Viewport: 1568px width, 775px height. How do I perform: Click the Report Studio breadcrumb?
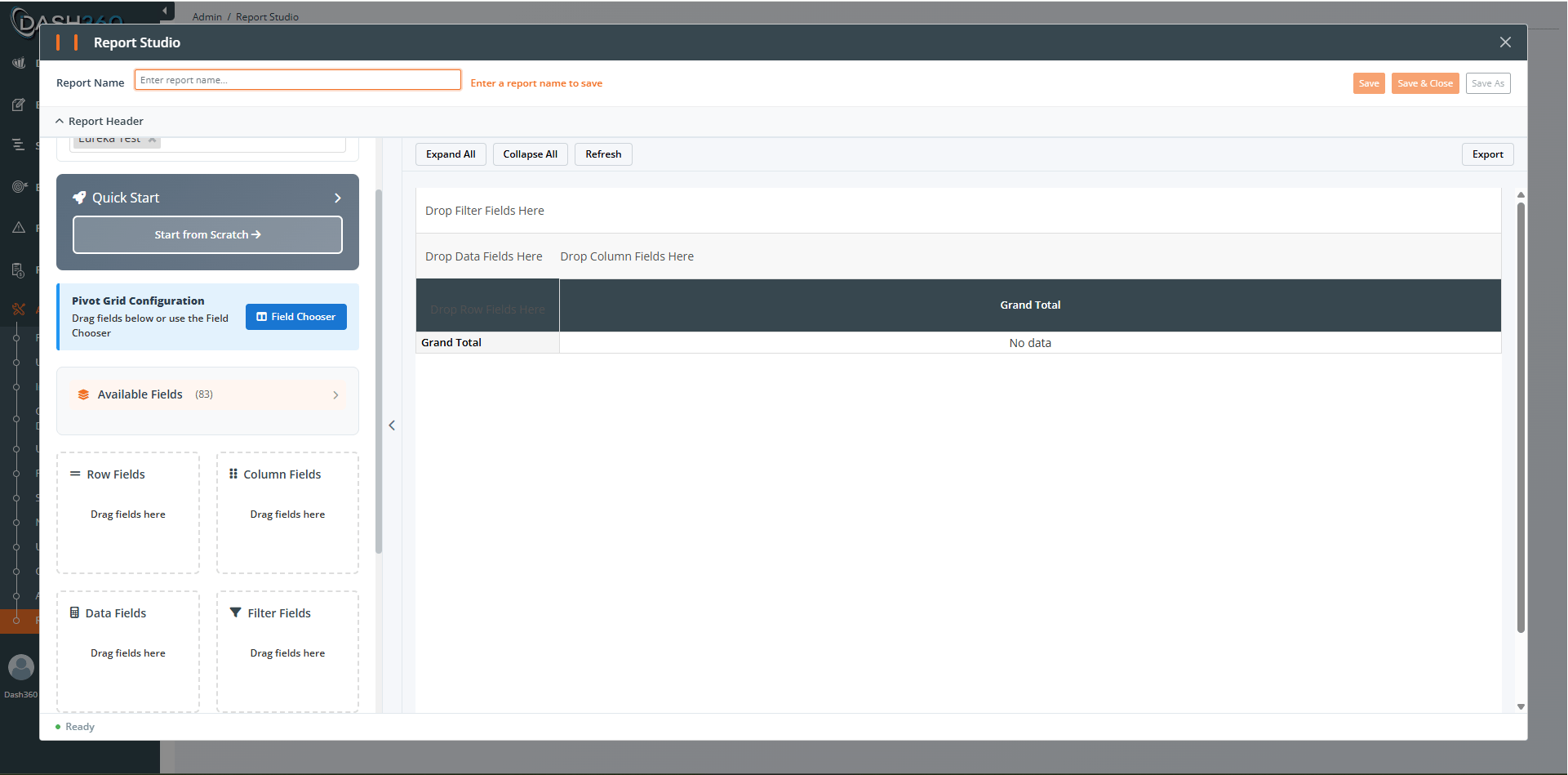pyautogui.click(x=267, y=16)
